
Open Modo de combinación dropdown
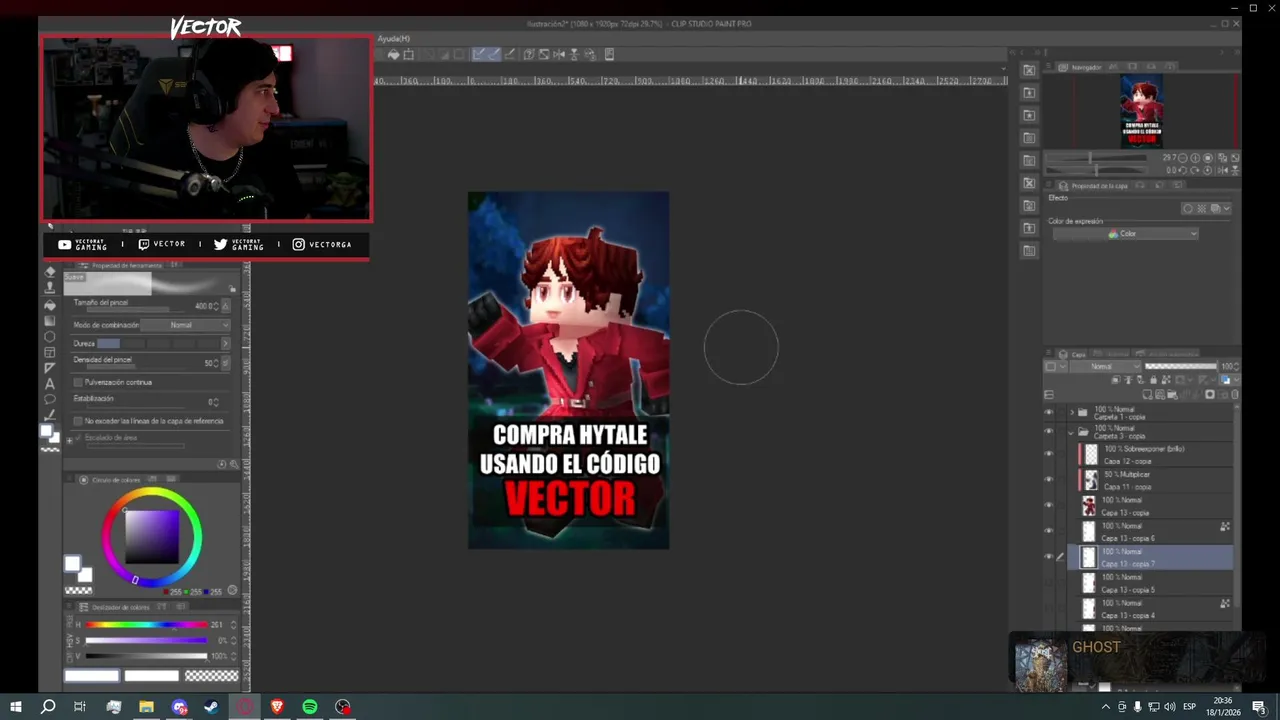(185, 325)
